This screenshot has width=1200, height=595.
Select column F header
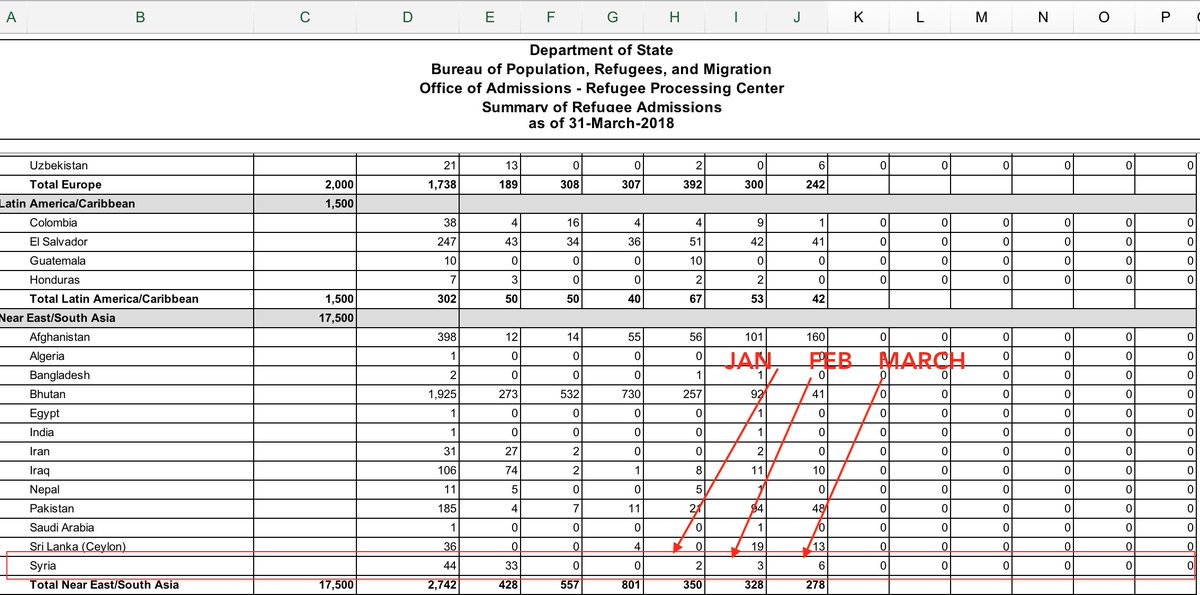tap(551, 16)
